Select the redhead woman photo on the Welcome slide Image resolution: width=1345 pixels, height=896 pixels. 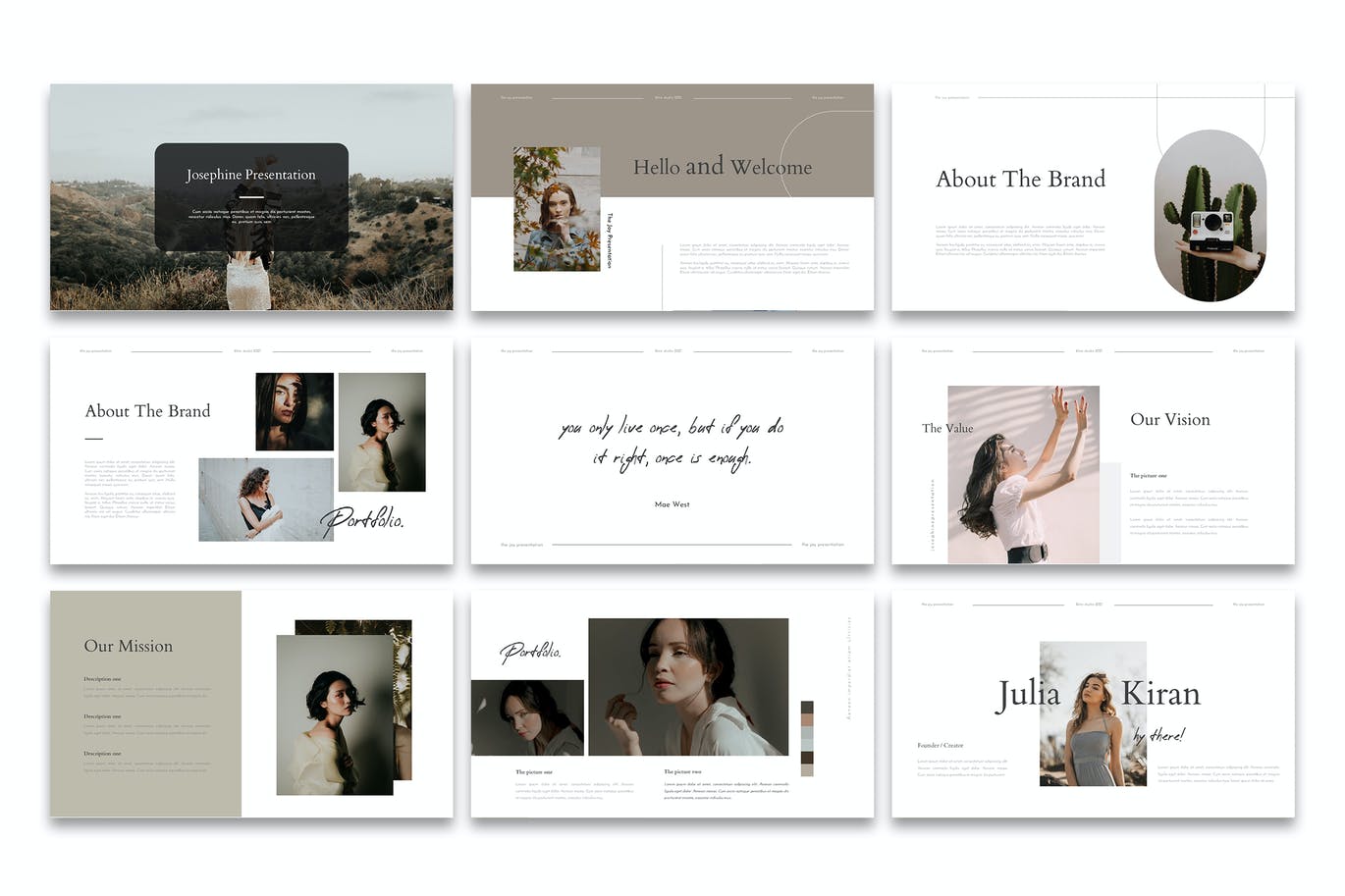557,209
